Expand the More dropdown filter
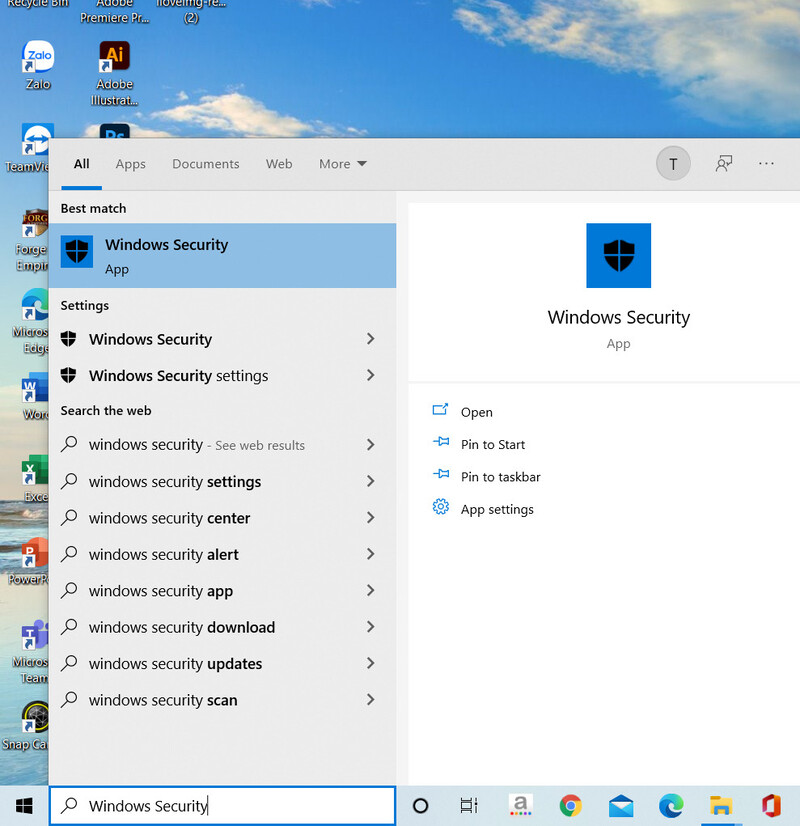This screenshot has height=826, width=800. coord(342,164)
